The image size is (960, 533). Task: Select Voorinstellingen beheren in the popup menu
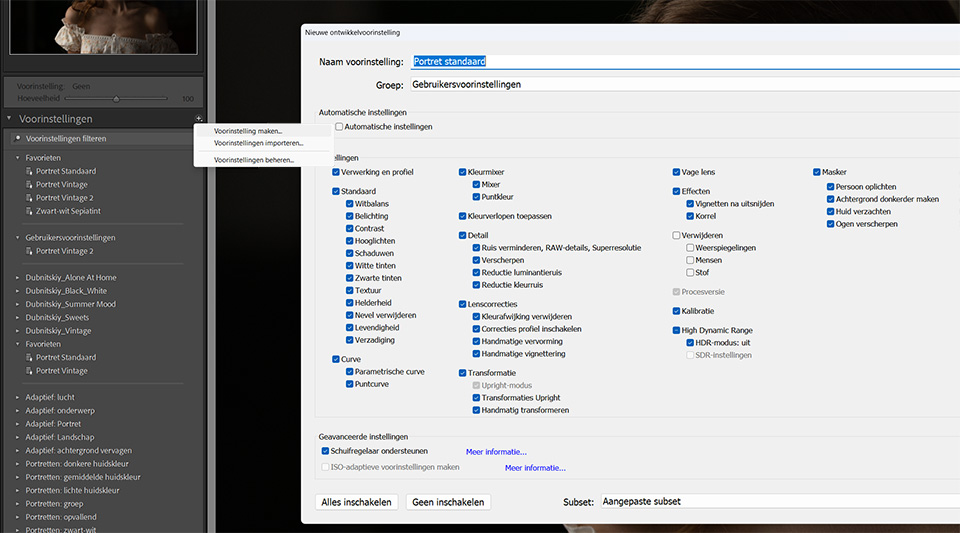[254, 160]
